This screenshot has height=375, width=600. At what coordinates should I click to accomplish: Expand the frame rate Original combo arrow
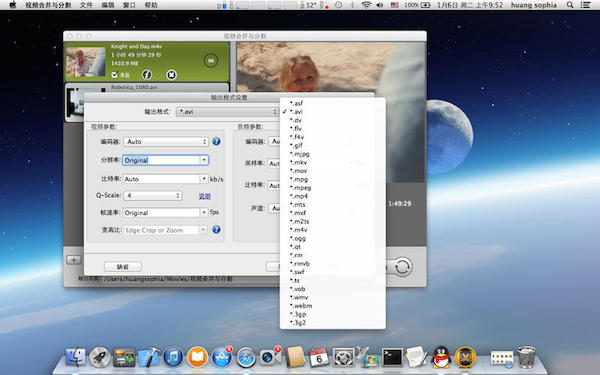coord(204,212)
